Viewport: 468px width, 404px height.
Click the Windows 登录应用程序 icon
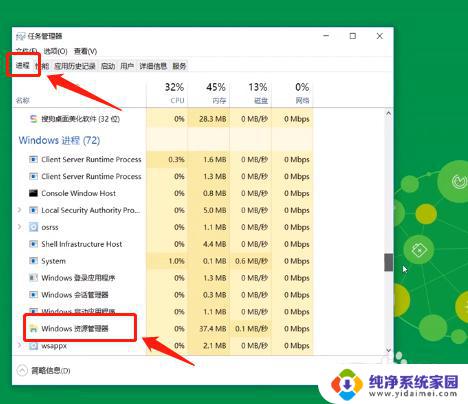coord(33,278)
